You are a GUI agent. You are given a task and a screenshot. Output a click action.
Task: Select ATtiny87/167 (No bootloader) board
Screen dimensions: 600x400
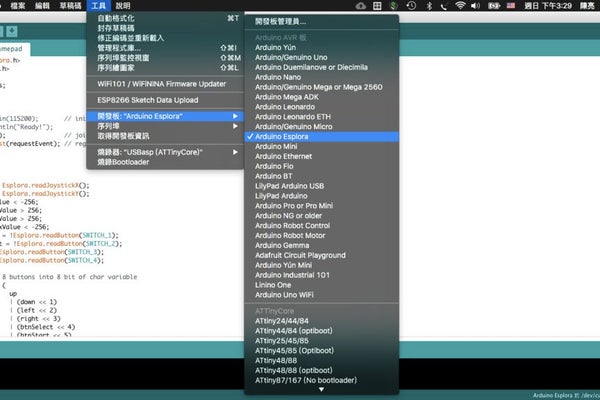click(321, 380)
